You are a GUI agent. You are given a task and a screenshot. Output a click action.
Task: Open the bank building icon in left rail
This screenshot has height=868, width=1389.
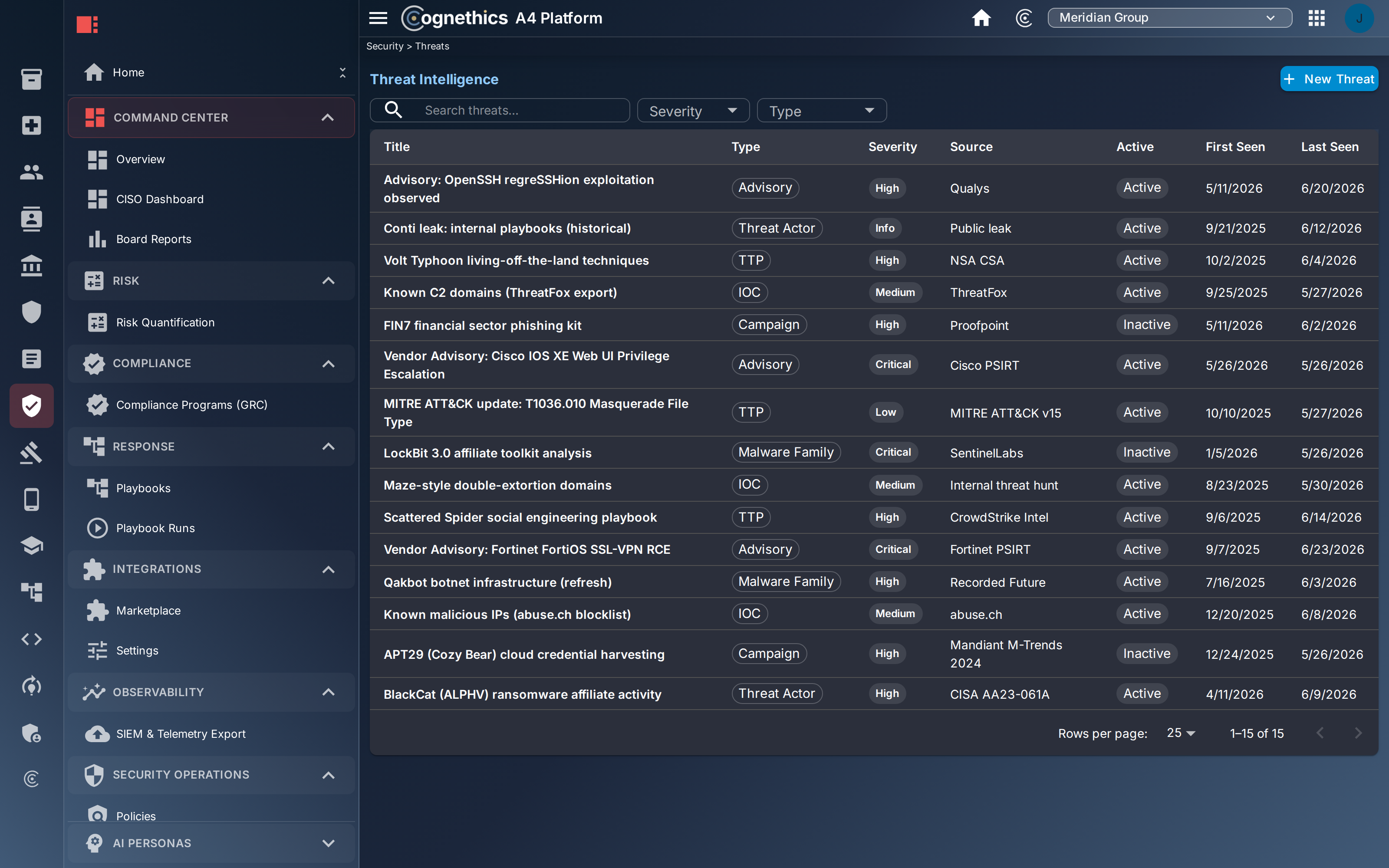click(32, 265)
